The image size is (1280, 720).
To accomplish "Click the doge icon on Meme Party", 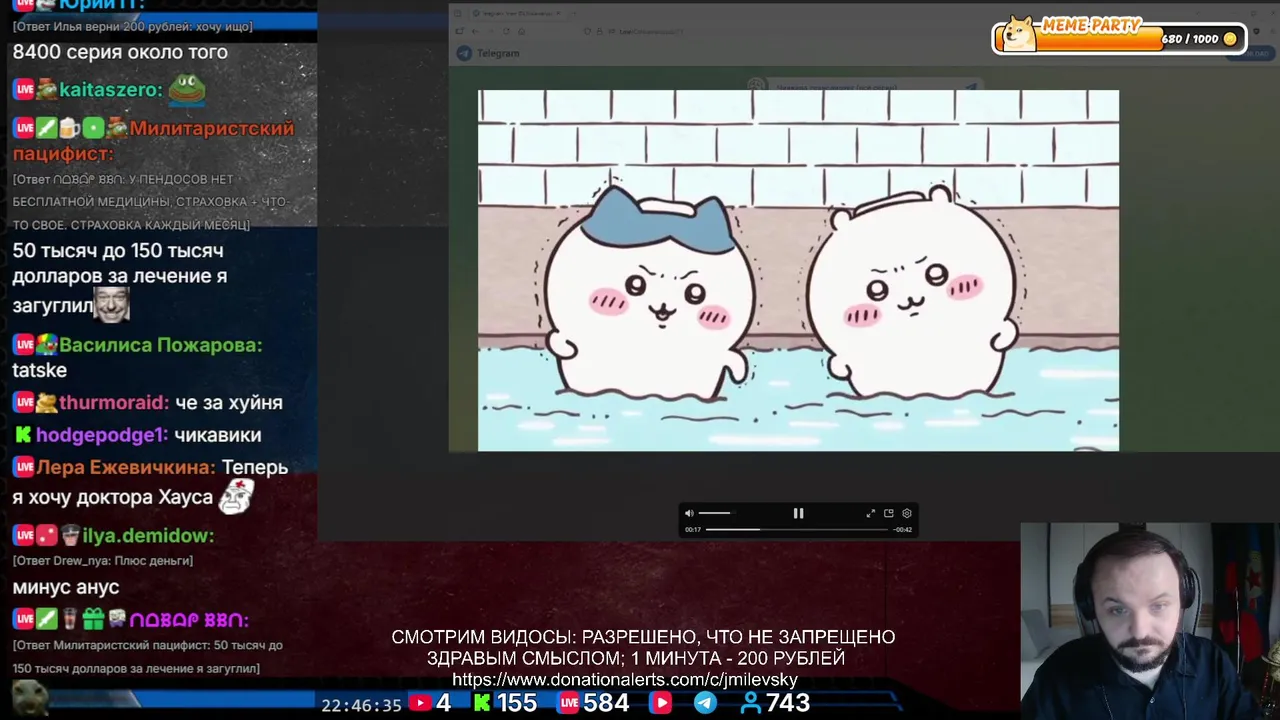I will click(1019, 33).
